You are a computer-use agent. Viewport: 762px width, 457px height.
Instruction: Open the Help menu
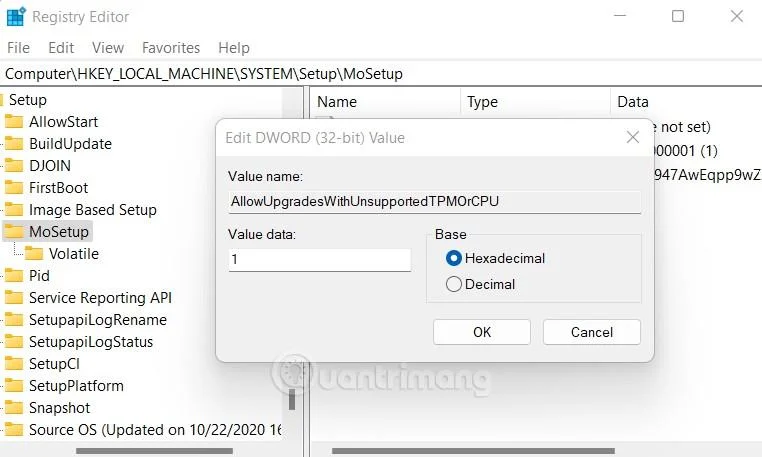click(234, 48)
